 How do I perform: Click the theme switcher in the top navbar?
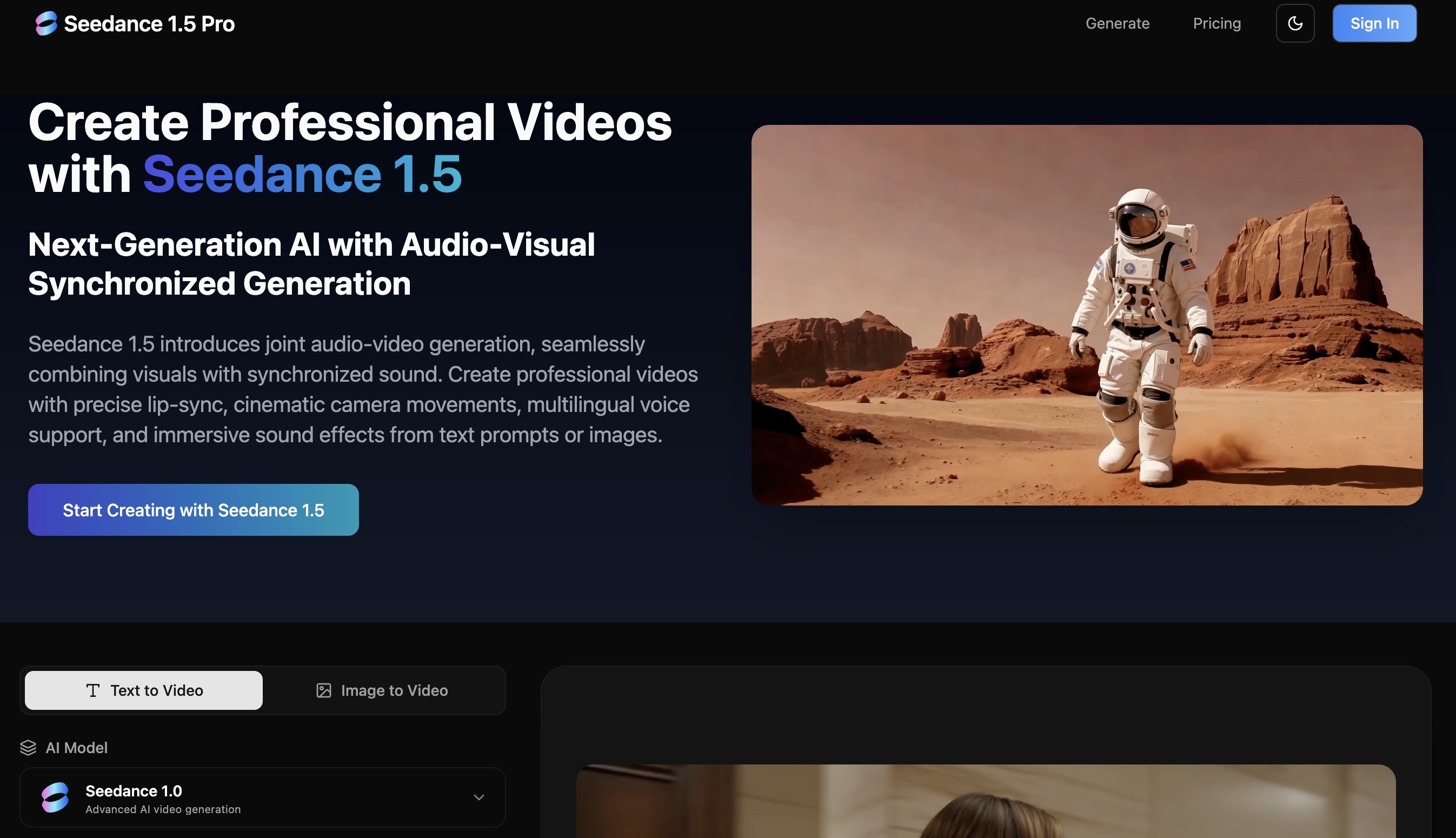pos(1295,23)
